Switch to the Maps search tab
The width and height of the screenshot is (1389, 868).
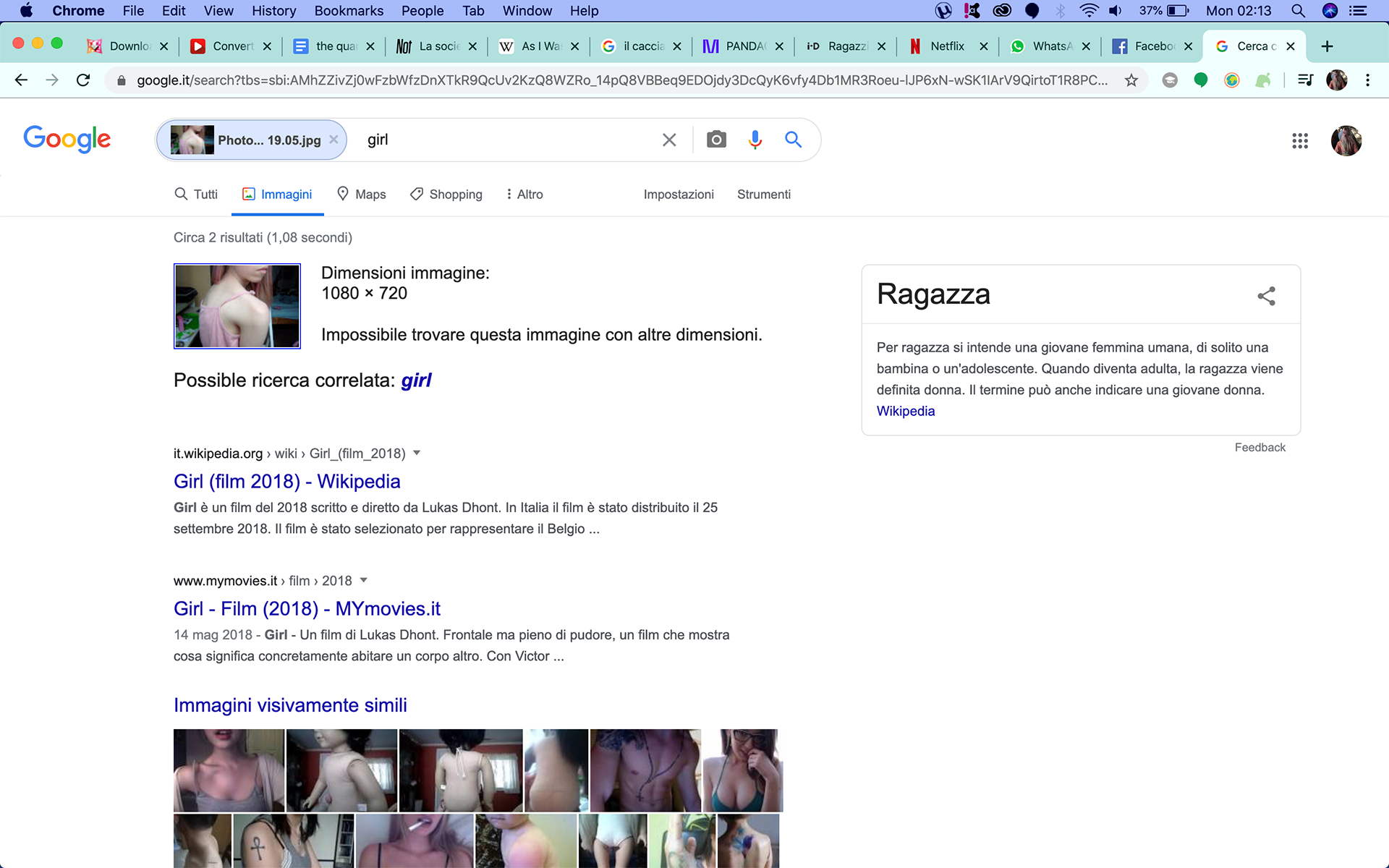click(x=362, y=194)
